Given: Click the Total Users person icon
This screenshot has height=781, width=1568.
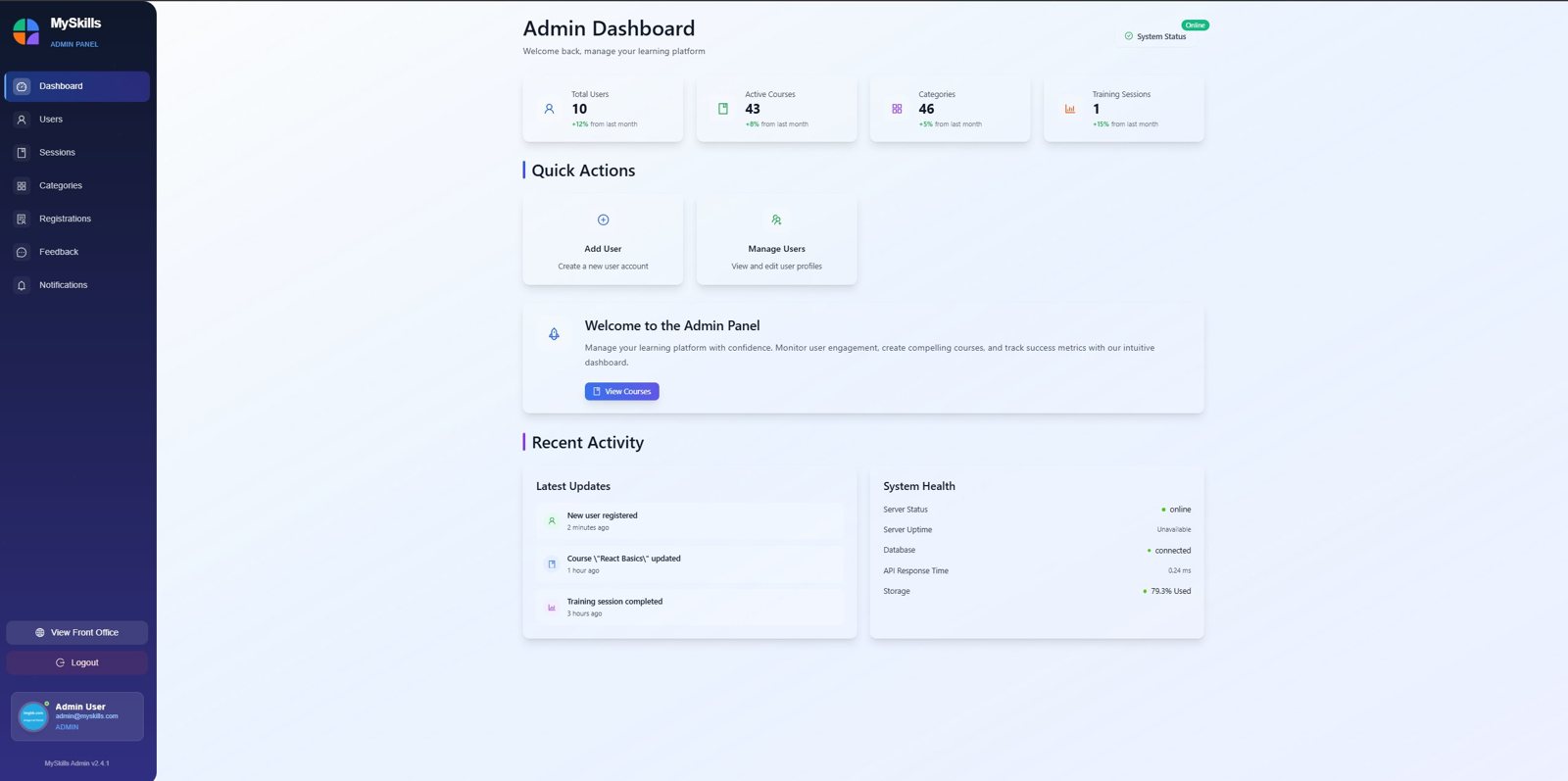Looking at the screenshot, I should [x=549, y=109].
